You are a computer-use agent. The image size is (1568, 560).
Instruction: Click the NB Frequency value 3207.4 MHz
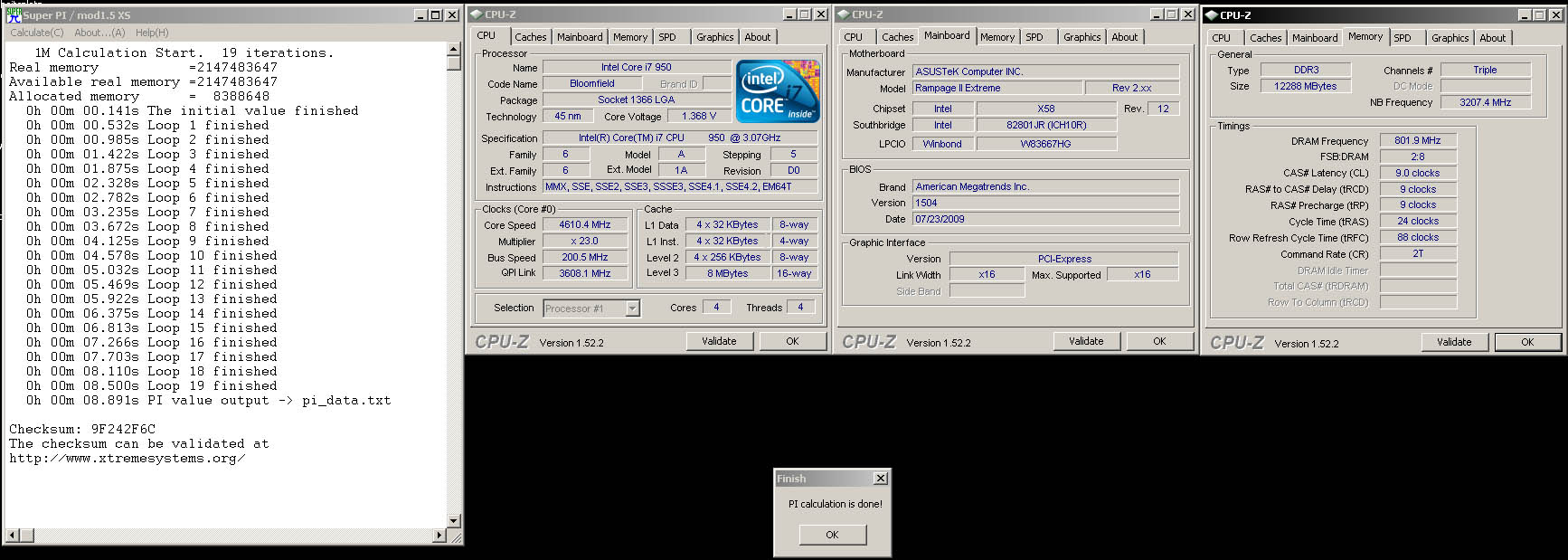point(1485,102)
